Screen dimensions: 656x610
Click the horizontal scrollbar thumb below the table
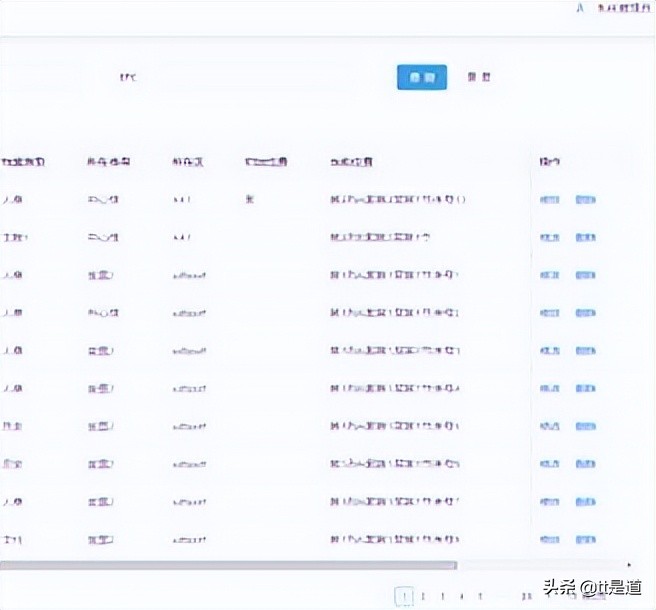[228, 566]
